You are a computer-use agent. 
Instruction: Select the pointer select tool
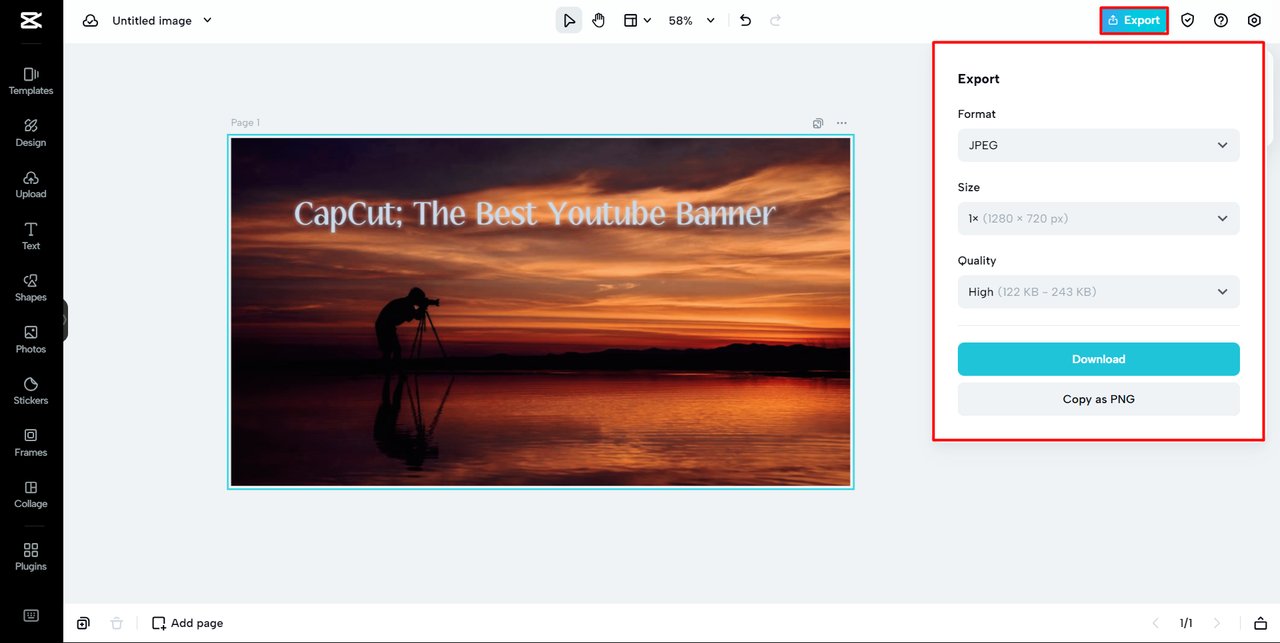pos(569,20)
